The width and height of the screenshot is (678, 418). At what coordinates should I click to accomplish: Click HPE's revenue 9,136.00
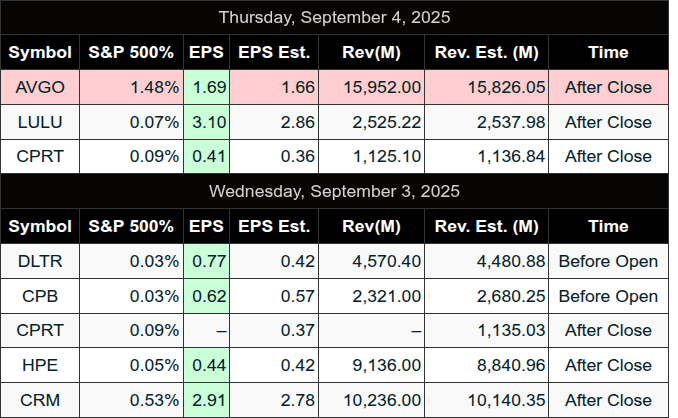371,366
